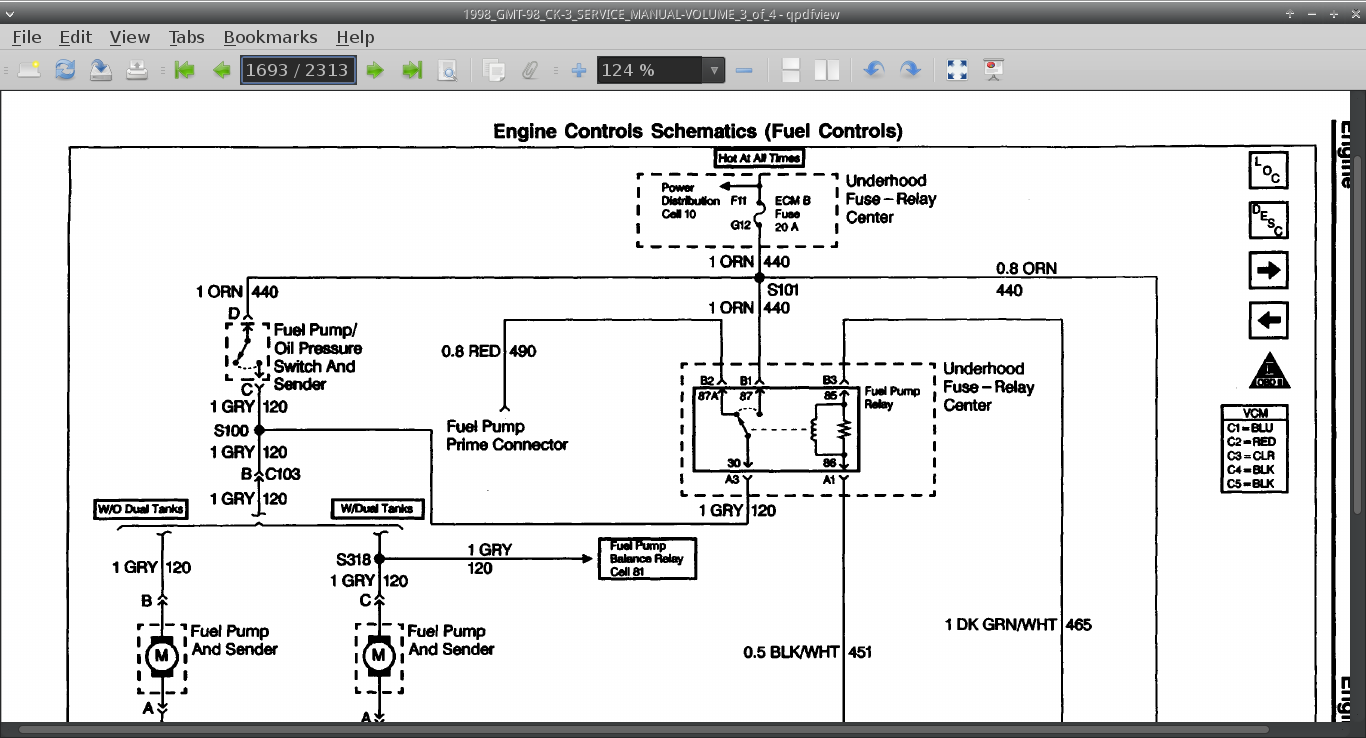
Task: Click the right arrow schematic icon
Action: coord(1269,270)
